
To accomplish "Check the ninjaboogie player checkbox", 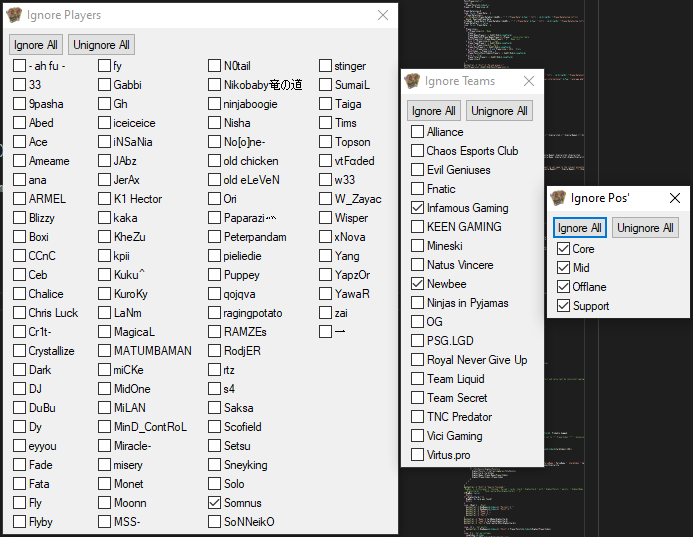I will point(214,103).
